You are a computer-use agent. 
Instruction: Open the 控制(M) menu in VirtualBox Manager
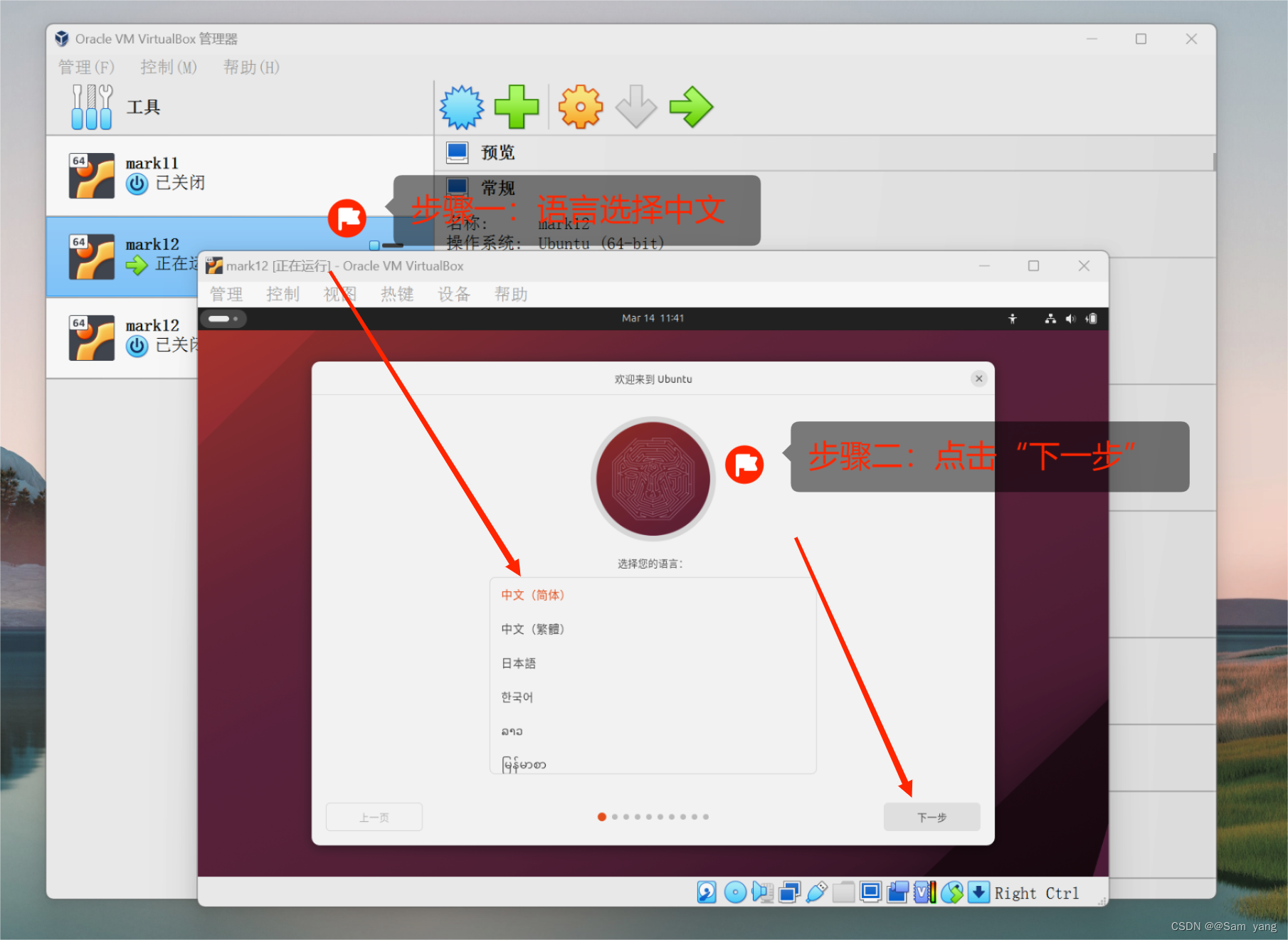click(x=169, y=68)
